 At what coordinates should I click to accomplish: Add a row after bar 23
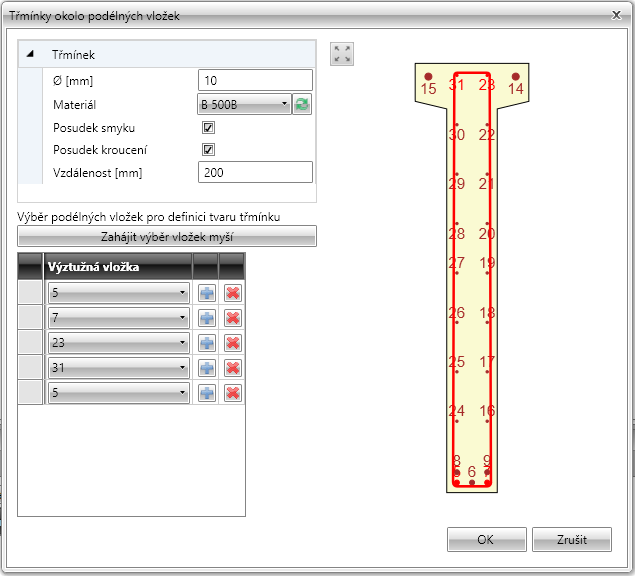coord(207,343)
